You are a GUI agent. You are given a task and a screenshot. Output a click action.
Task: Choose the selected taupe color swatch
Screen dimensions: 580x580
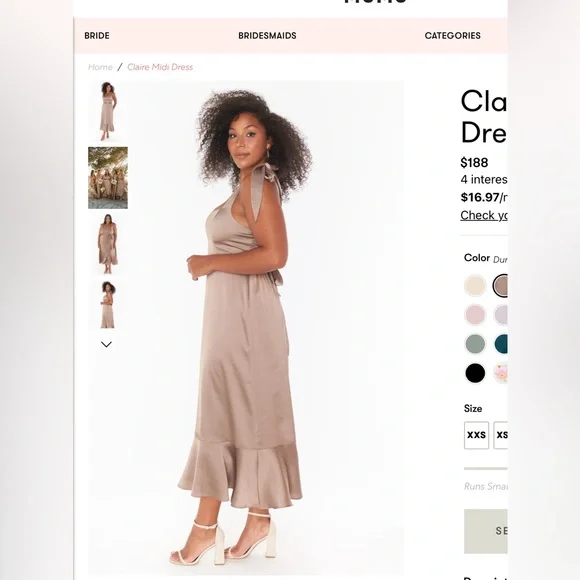point(500,286)
